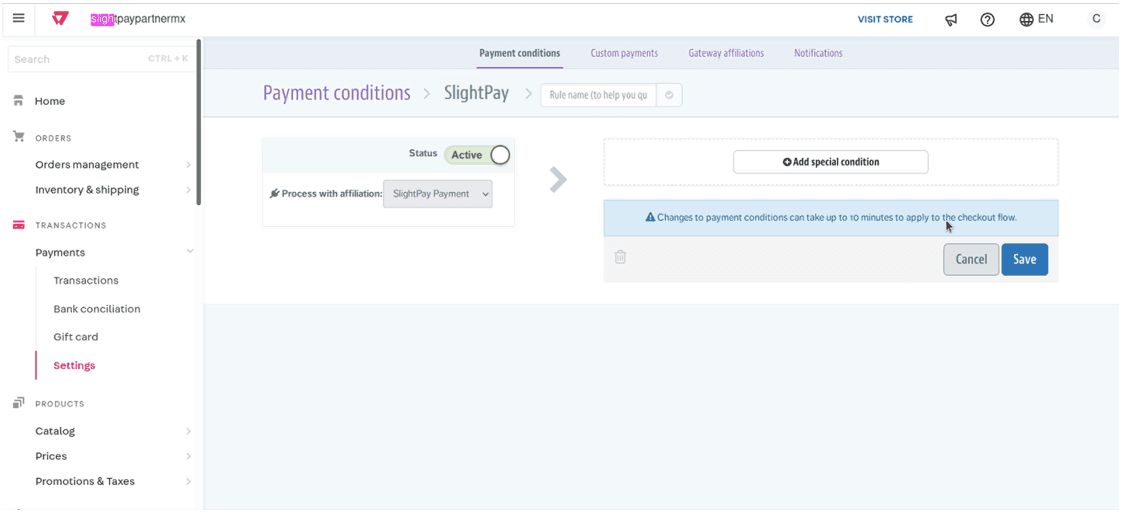The image size is (1126, 516).
Task: Click the Home storefront icon
Action: click(19, 101)
